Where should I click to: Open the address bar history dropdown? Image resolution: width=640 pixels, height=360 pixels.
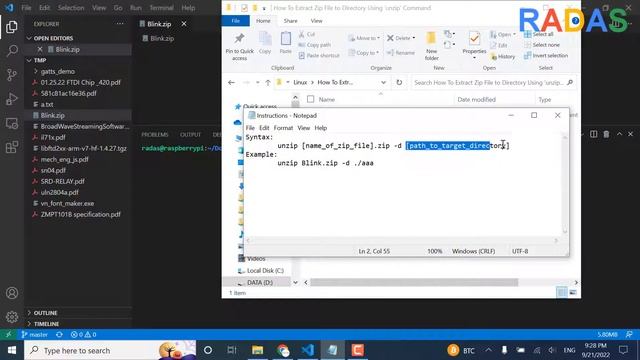pyautogui.click(x=383, y=82)
